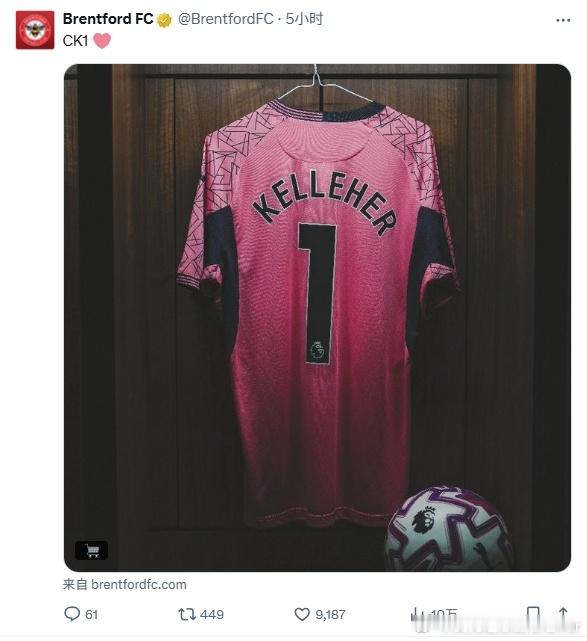Open the three-dot more options menu
Image resolution: width=587 pixels, height=641 pixels.
click(x=563, y=20)
